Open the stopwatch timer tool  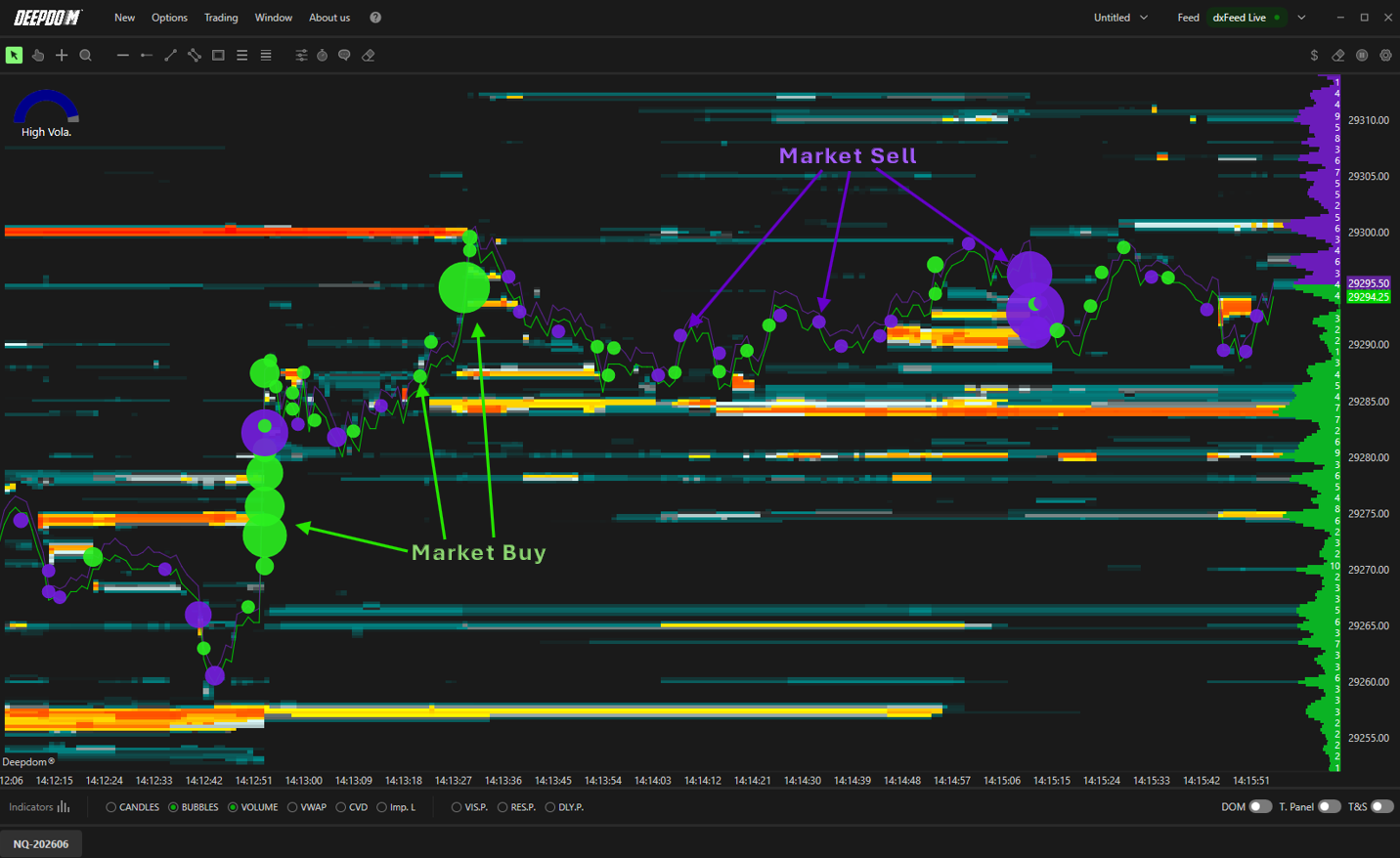pos(322,56)
